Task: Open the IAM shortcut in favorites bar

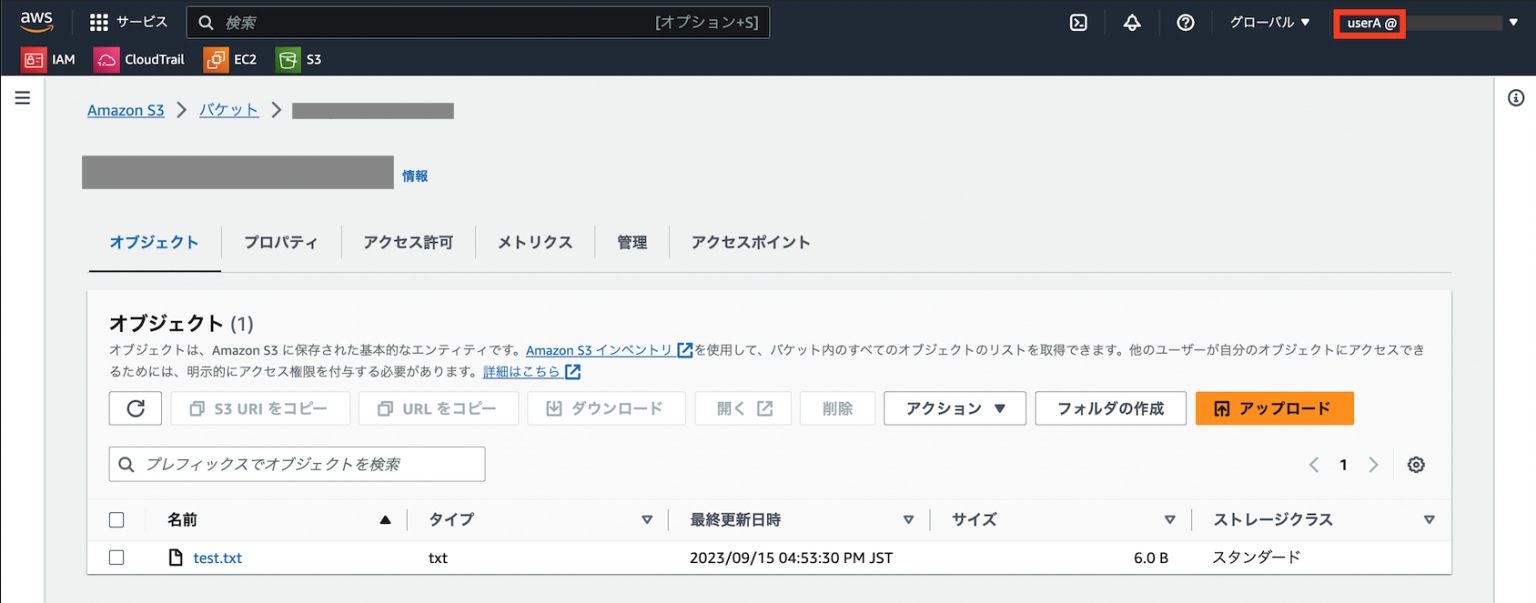Action: [48, 59]
